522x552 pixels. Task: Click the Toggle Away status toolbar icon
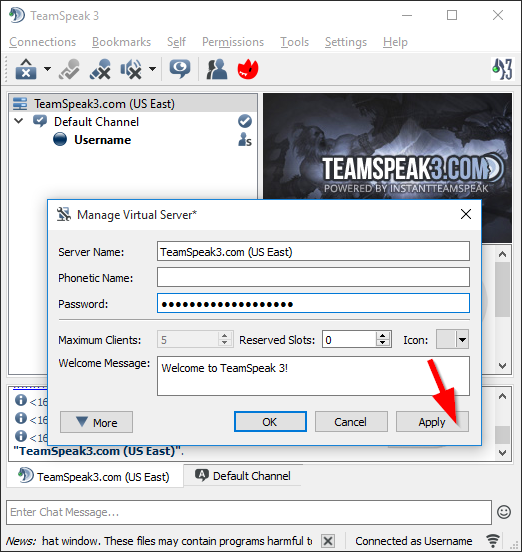(69, 69)
